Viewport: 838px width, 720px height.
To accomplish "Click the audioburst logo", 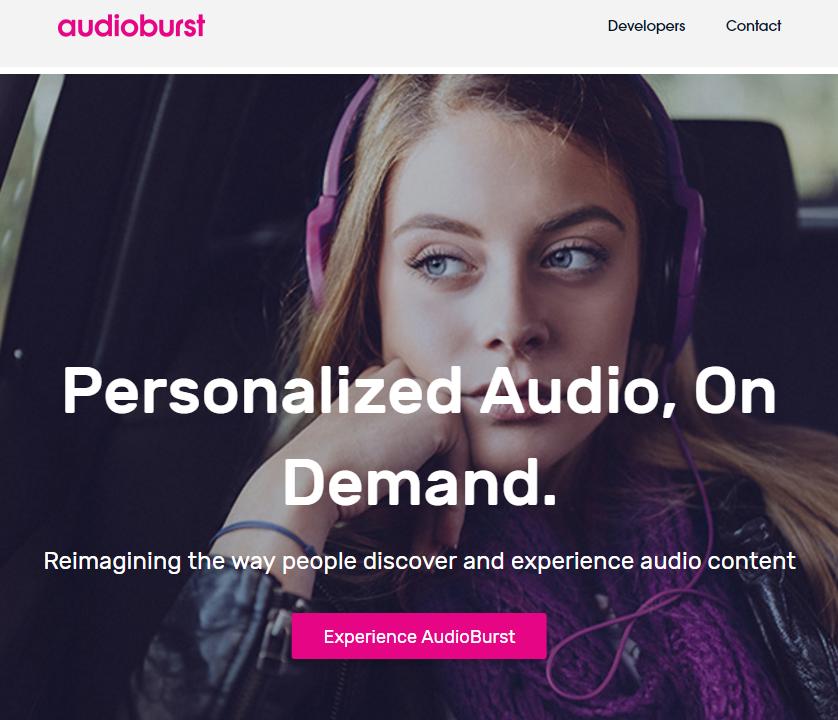I will pos(131,26).
